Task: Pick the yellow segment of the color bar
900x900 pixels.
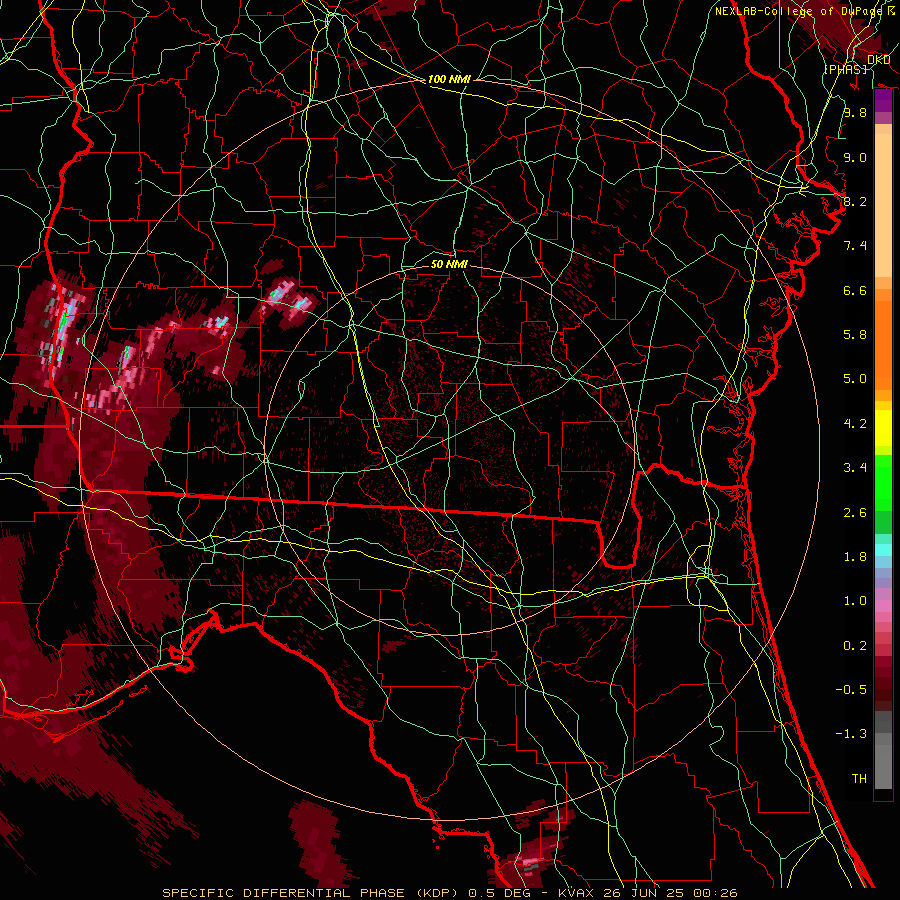Action: pos(883,428)
